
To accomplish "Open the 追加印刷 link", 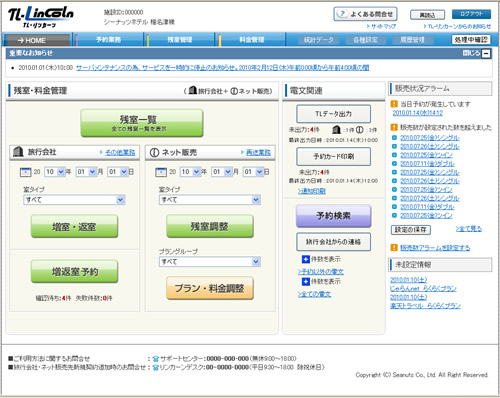I will coord(312,191).
